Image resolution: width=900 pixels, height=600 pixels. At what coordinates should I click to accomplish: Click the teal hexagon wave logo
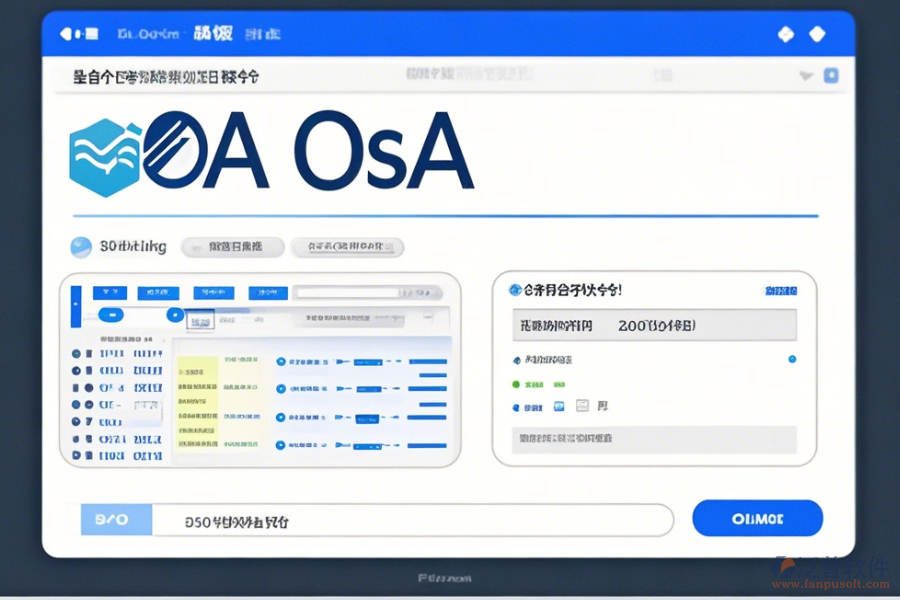(x=105, y=157)
